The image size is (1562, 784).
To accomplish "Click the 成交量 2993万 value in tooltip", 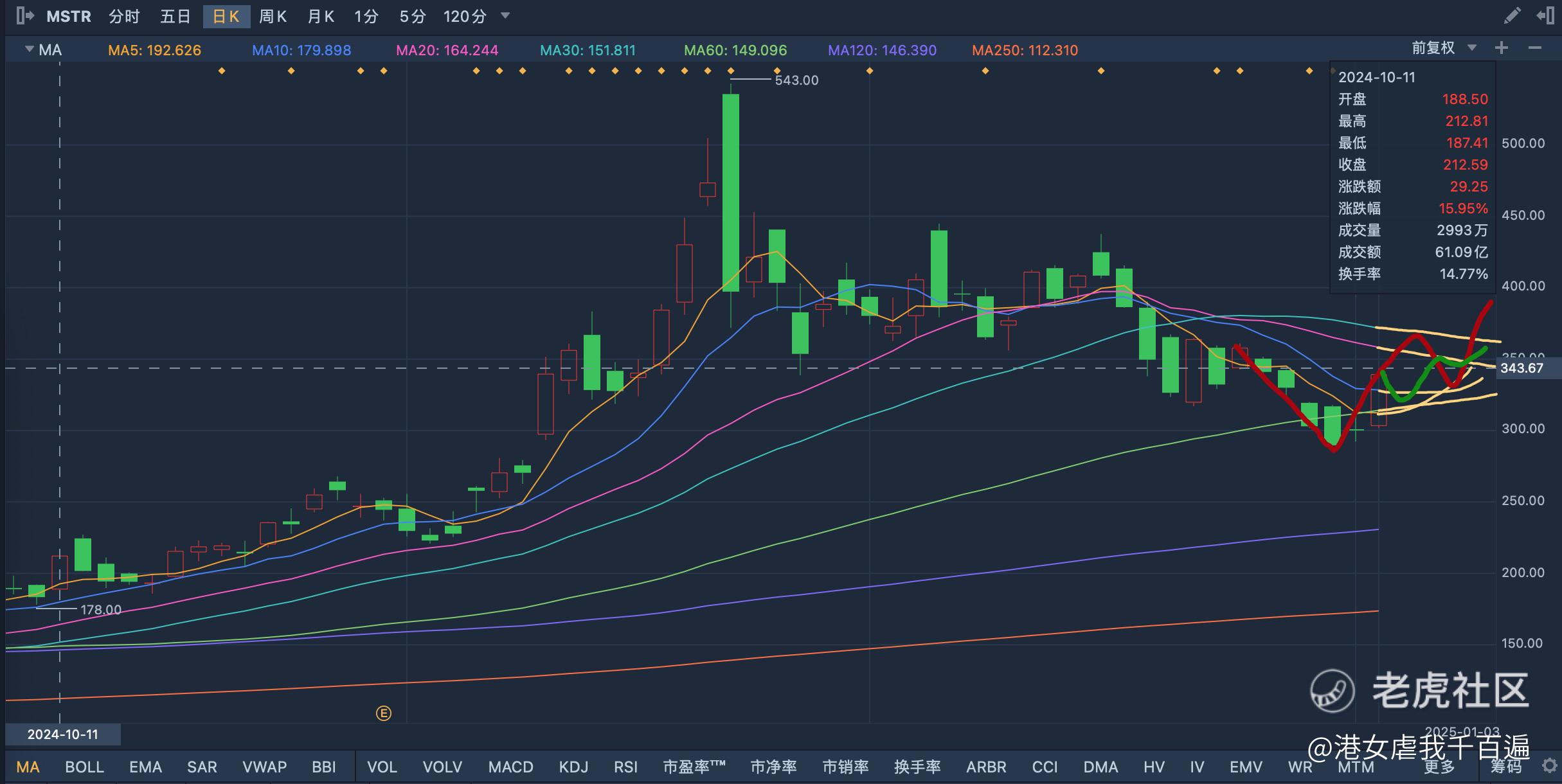I will tap(1462, 230).
